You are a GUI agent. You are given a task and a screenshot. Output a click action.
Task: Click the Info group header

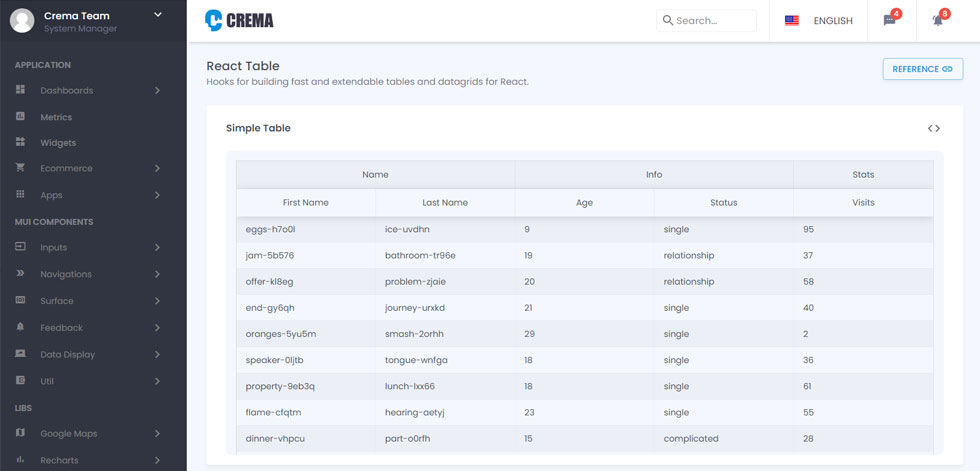coord(654,174)
